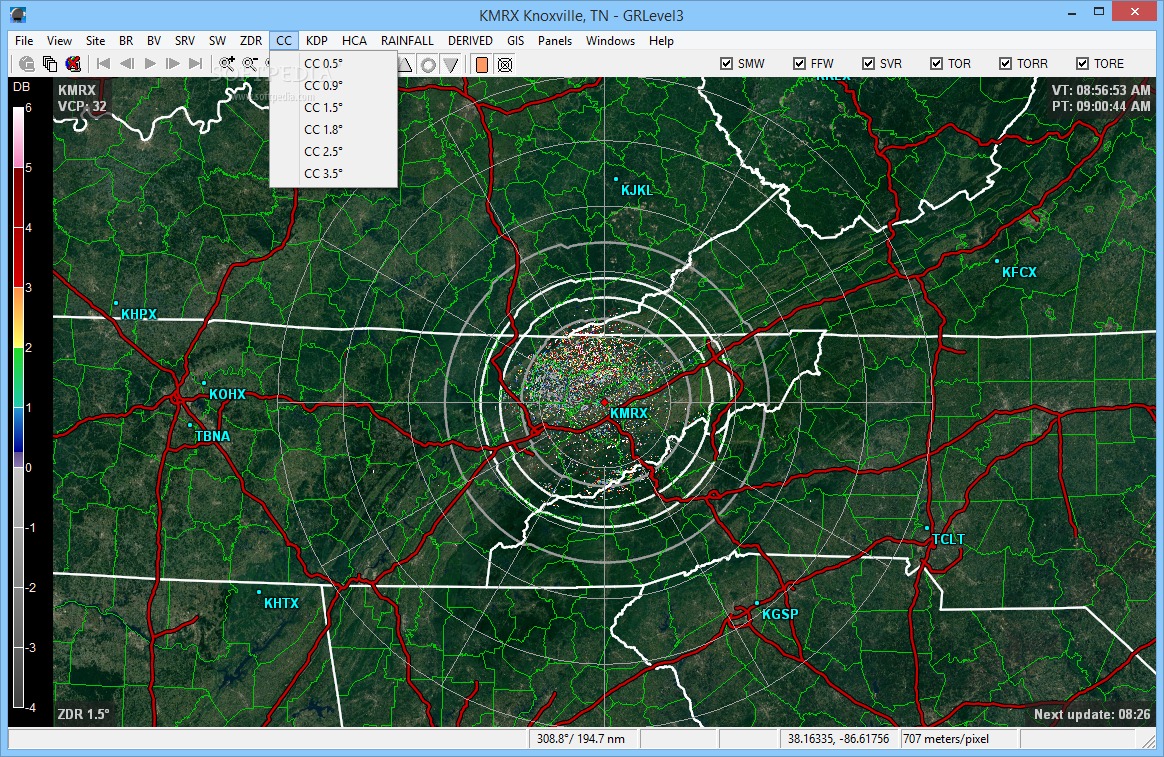
Task: Click the cursor coordinates 38.16335, -86.61756
Action: coord(838,739)
